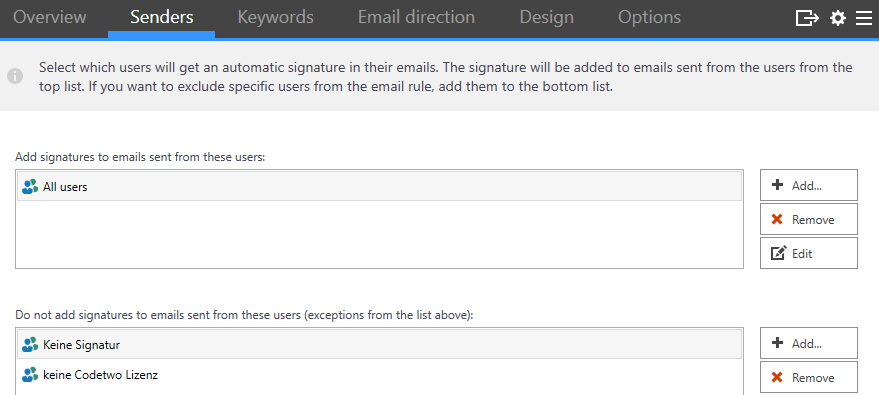Viewport: 879px width, 395px height.
Task: Select the All users list entry
Action: [x=380, y=187]
